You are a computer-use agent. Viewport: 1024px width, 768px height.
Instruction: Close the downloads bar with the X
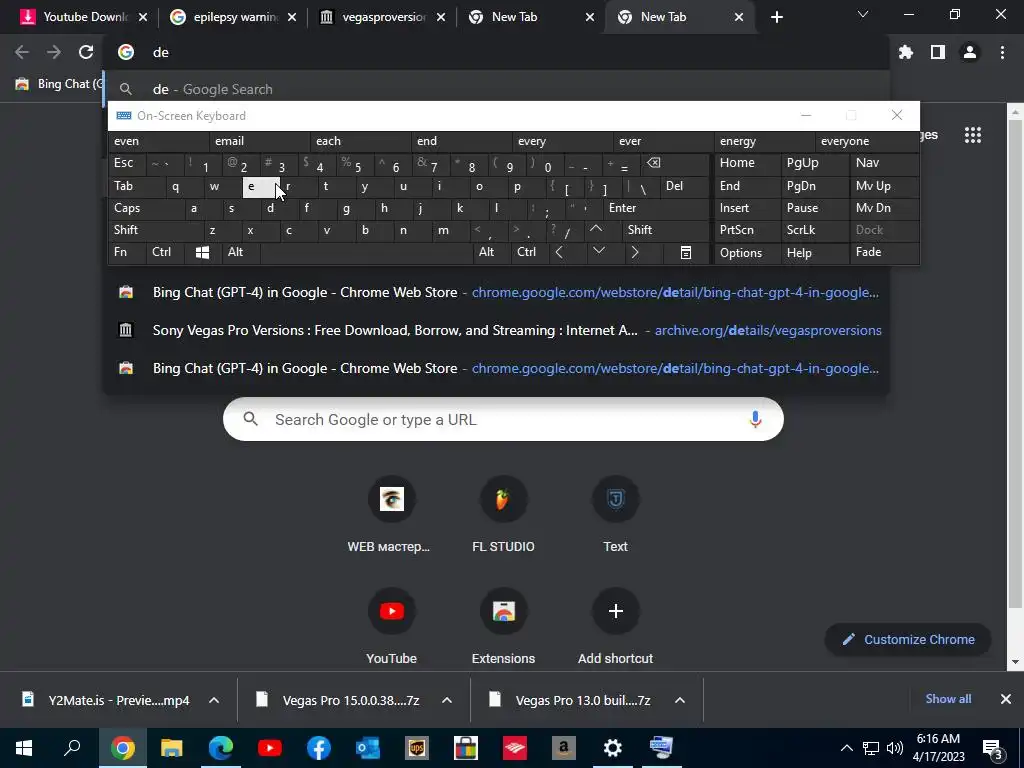(1006, 699)
